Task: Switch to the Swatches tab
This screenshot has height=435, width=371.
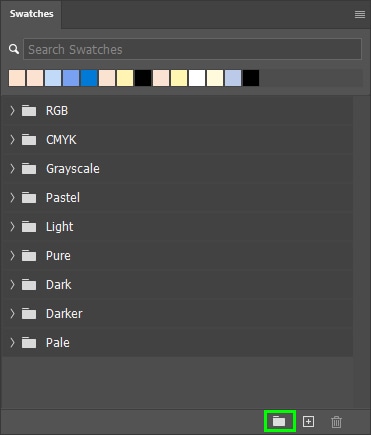Action: coord(31,14)
